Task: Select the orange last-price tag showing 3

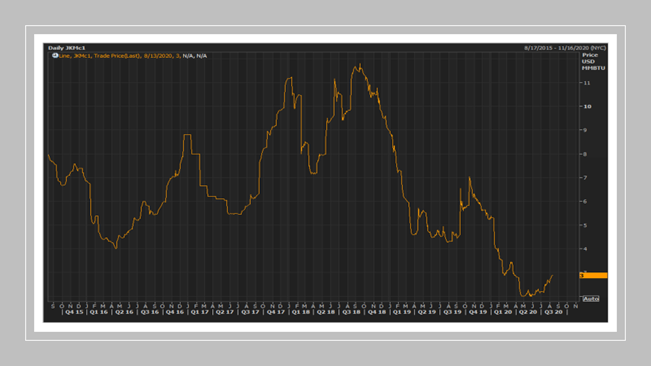Action: coord(593,276)
